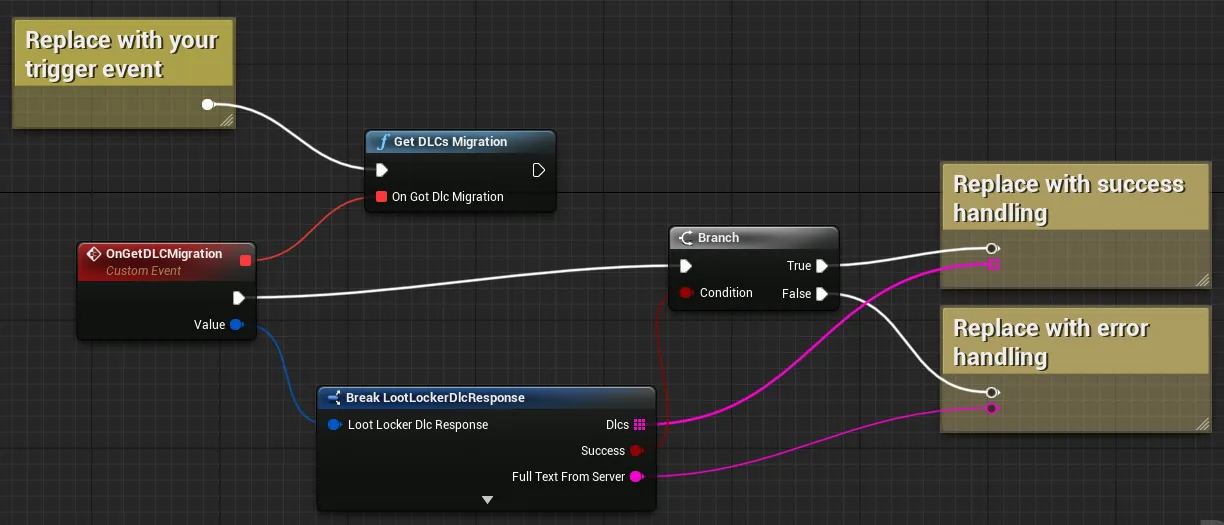Screen dimensions: 1224x525
Task: Click the error handling comment corner handle
Action: click(1202, 424)
